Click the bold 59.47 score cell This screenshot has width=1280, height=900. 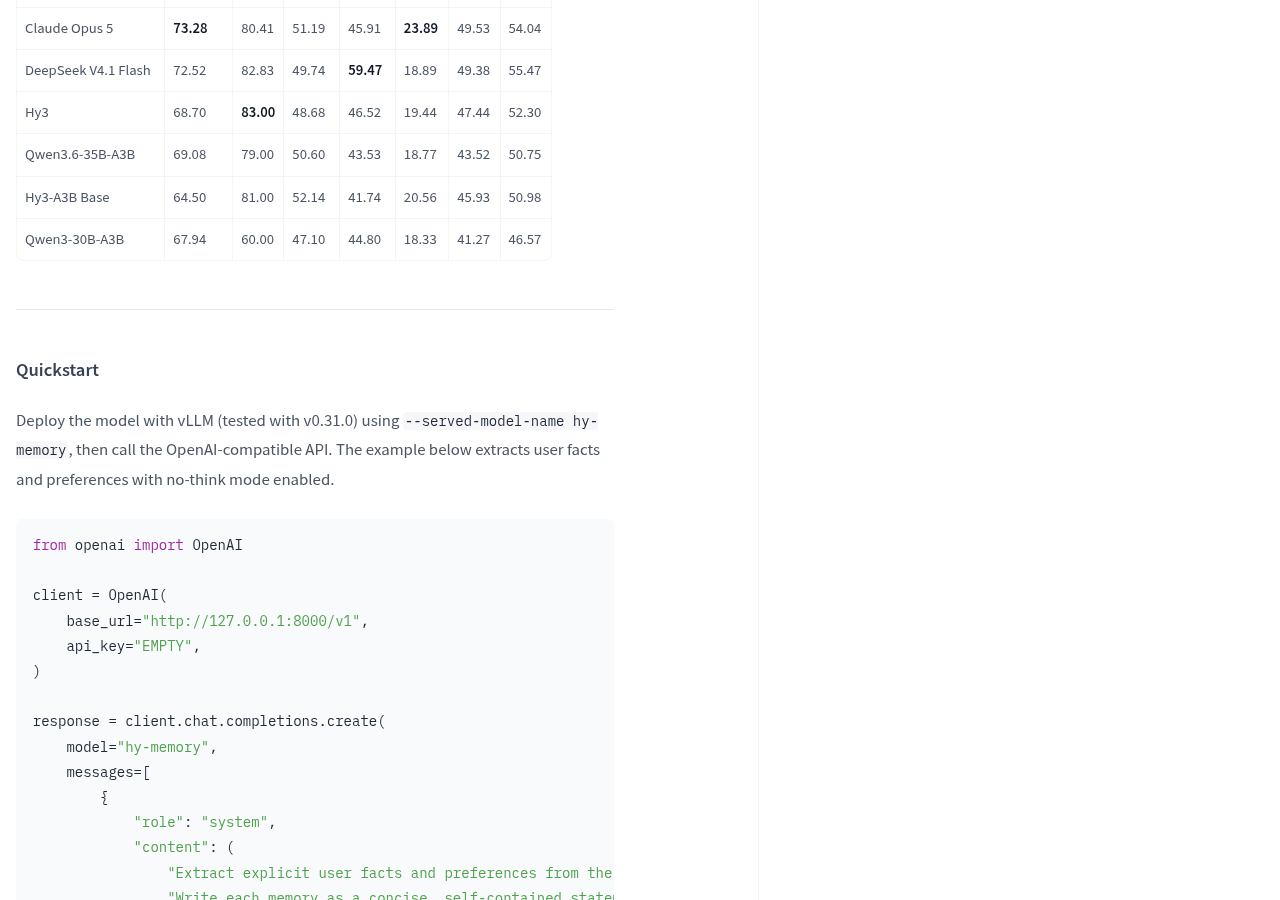(365, 70)
